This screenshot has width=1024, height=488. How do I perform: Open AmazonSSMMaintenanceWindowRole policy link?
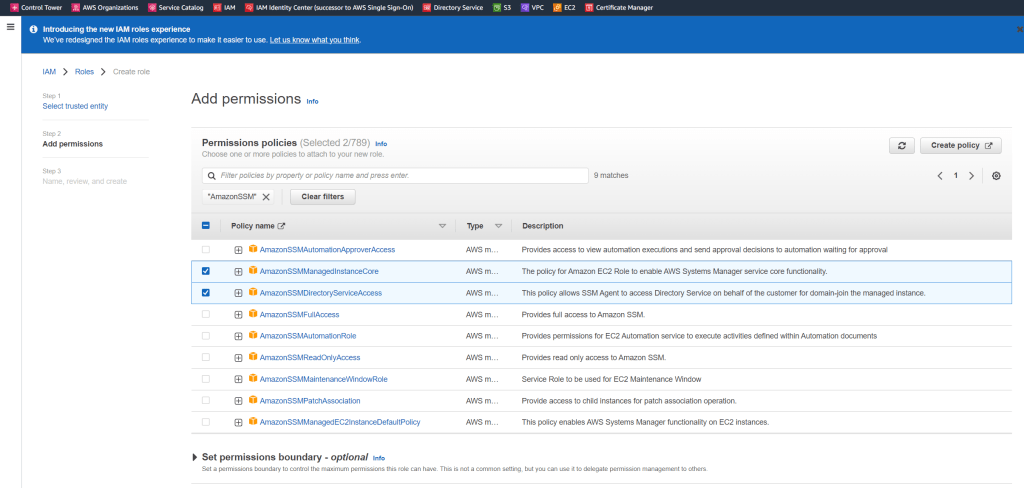point(323,379)
